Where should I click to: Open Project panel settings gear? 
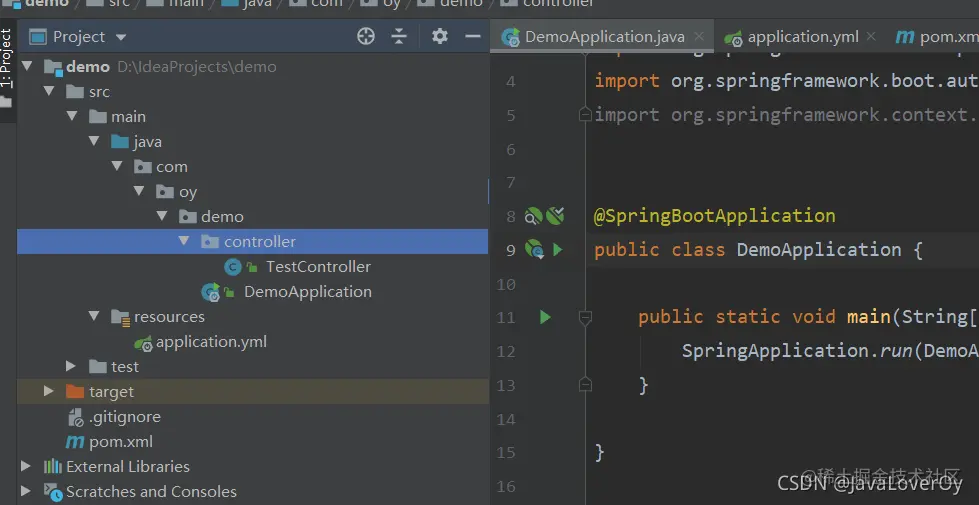point(440,36)
